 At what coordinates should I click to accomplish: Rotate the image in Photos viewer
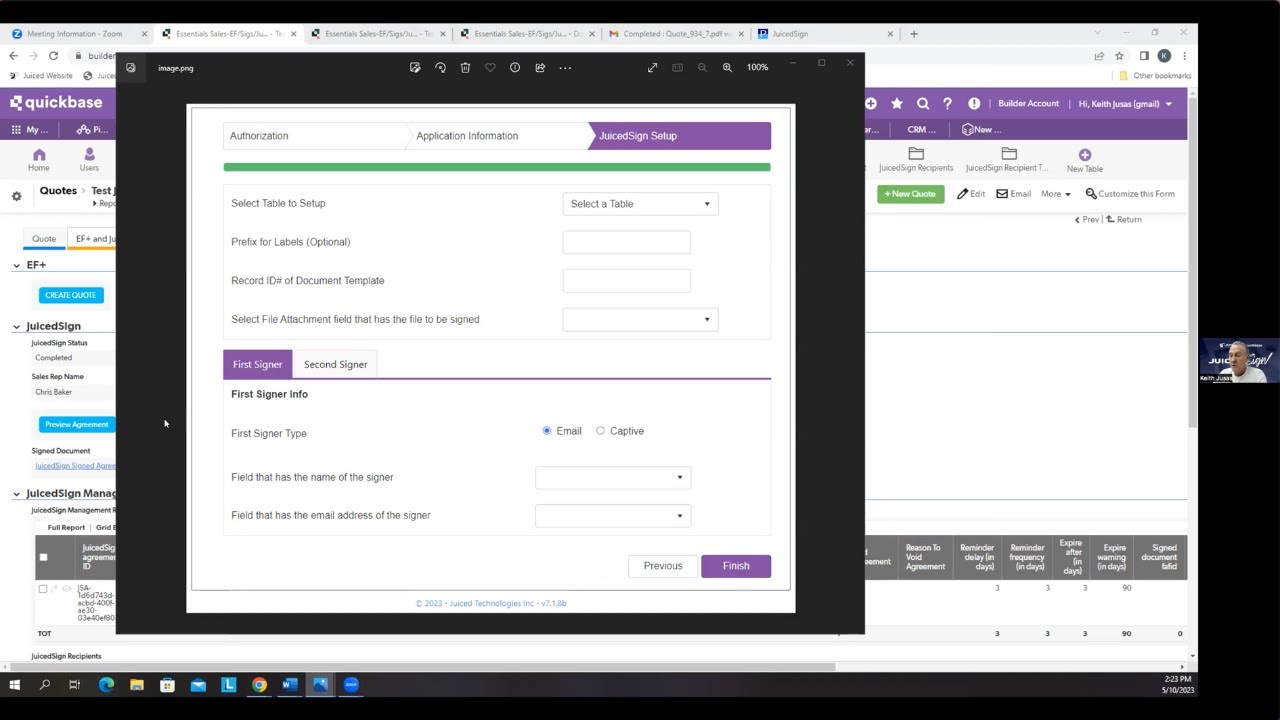click(x=440, y=68)
